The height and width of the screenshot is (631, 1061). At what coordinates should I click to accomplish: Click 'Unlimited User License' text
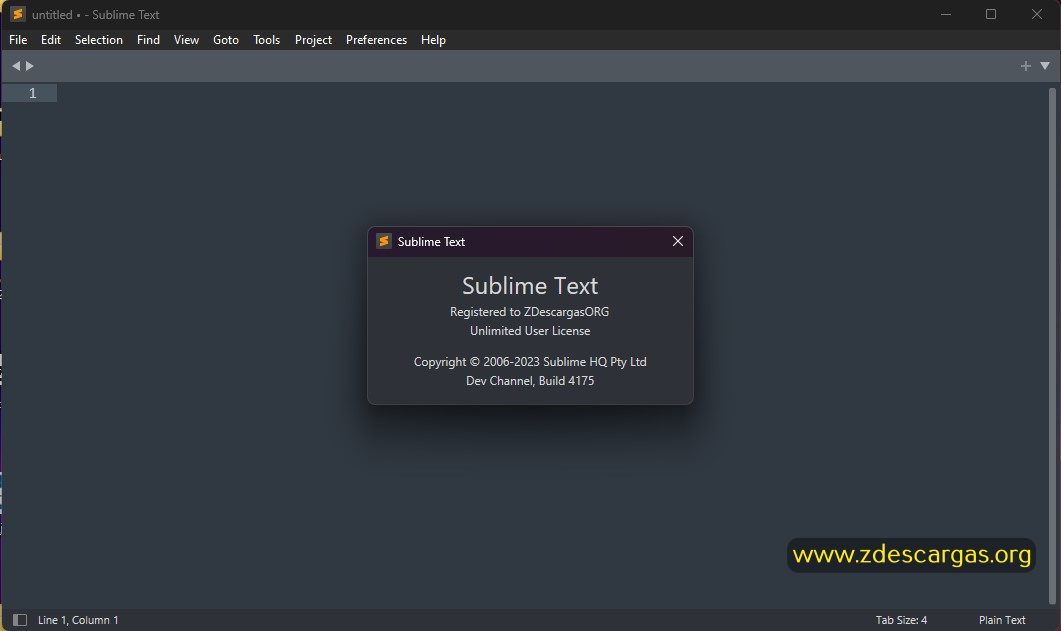click(x=530, y=331)
